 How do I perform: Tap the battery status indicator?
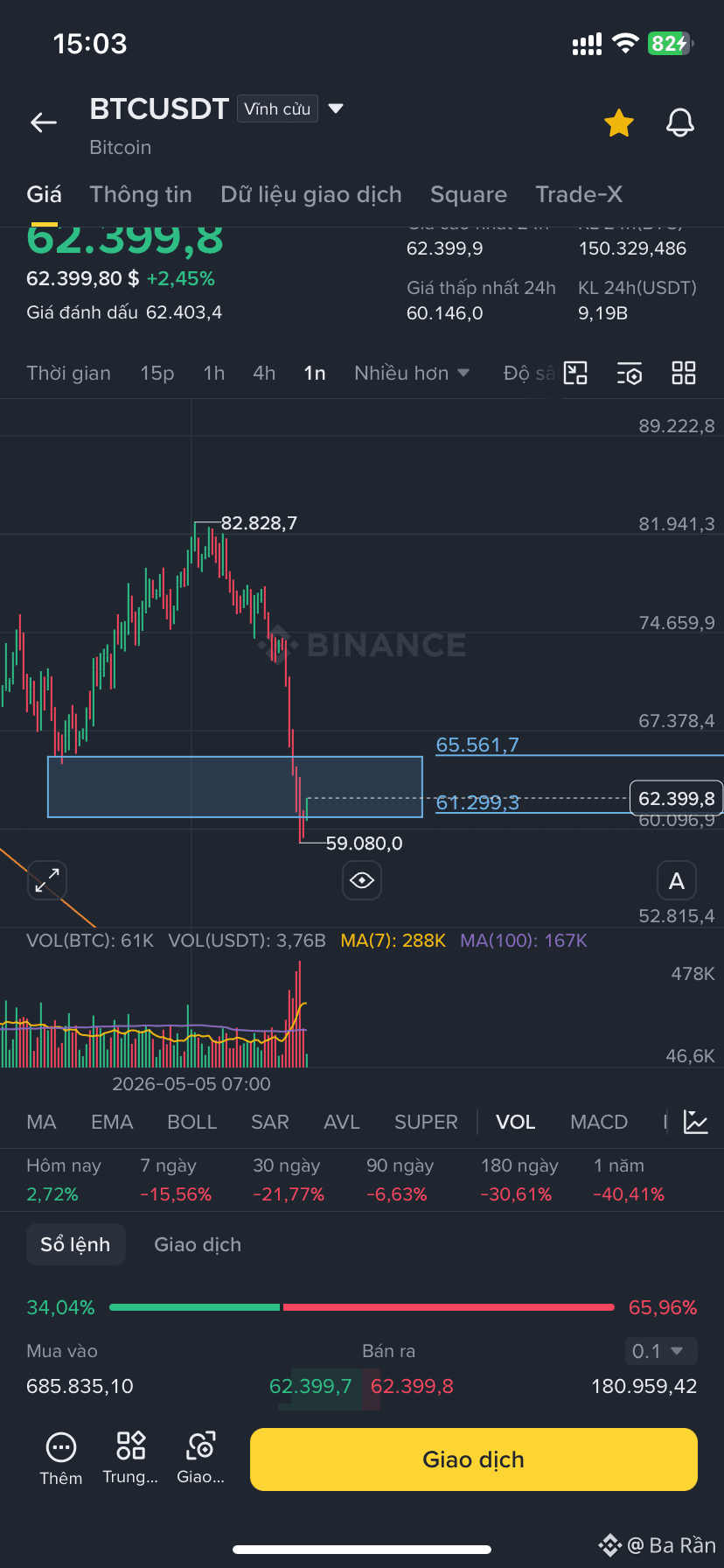[x=671, y=44]
